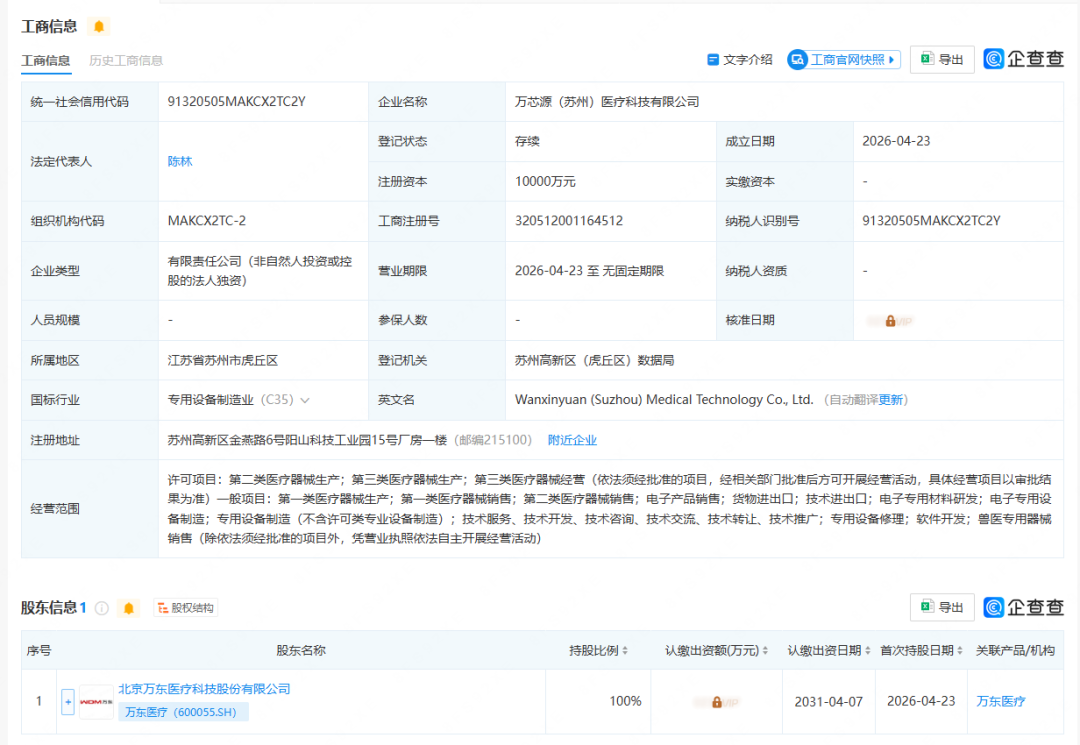This screenshot has width=1080, height=745.
Task: Select the registered capital 10000万元
Action: tap(545, 182)
